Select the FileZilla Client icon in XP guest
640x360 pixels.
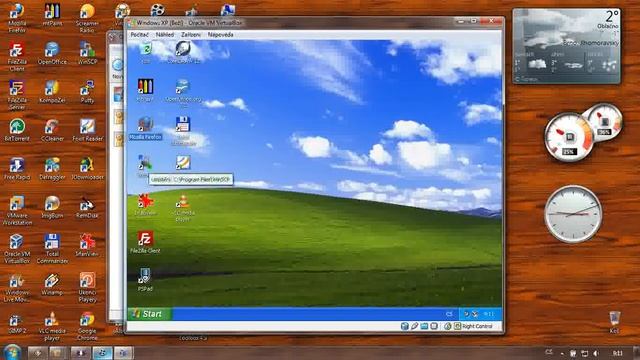pos(145,242)
